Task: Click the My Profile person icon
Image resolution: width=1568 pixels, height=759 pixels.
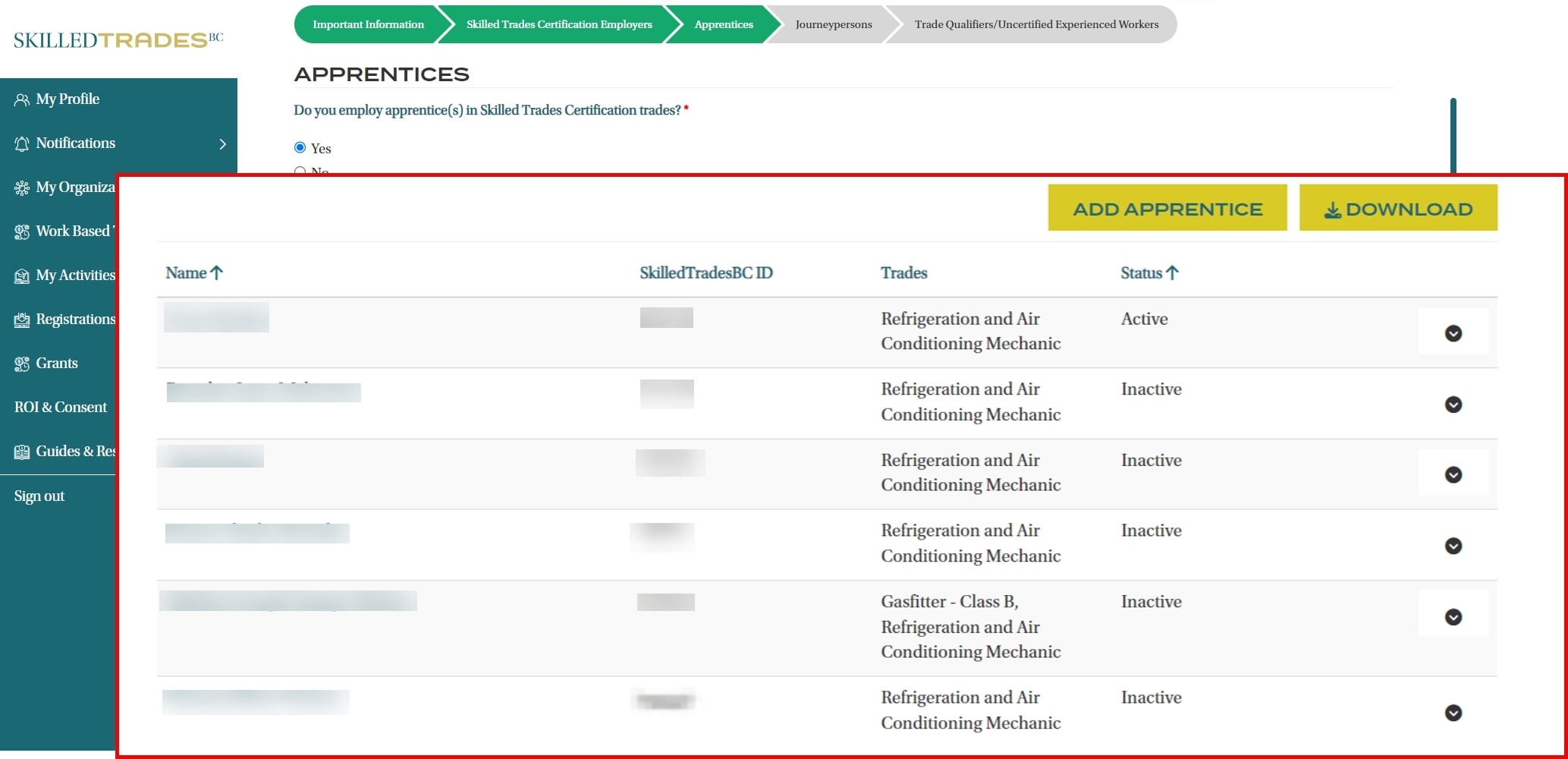Action: [x=22, y=100]
